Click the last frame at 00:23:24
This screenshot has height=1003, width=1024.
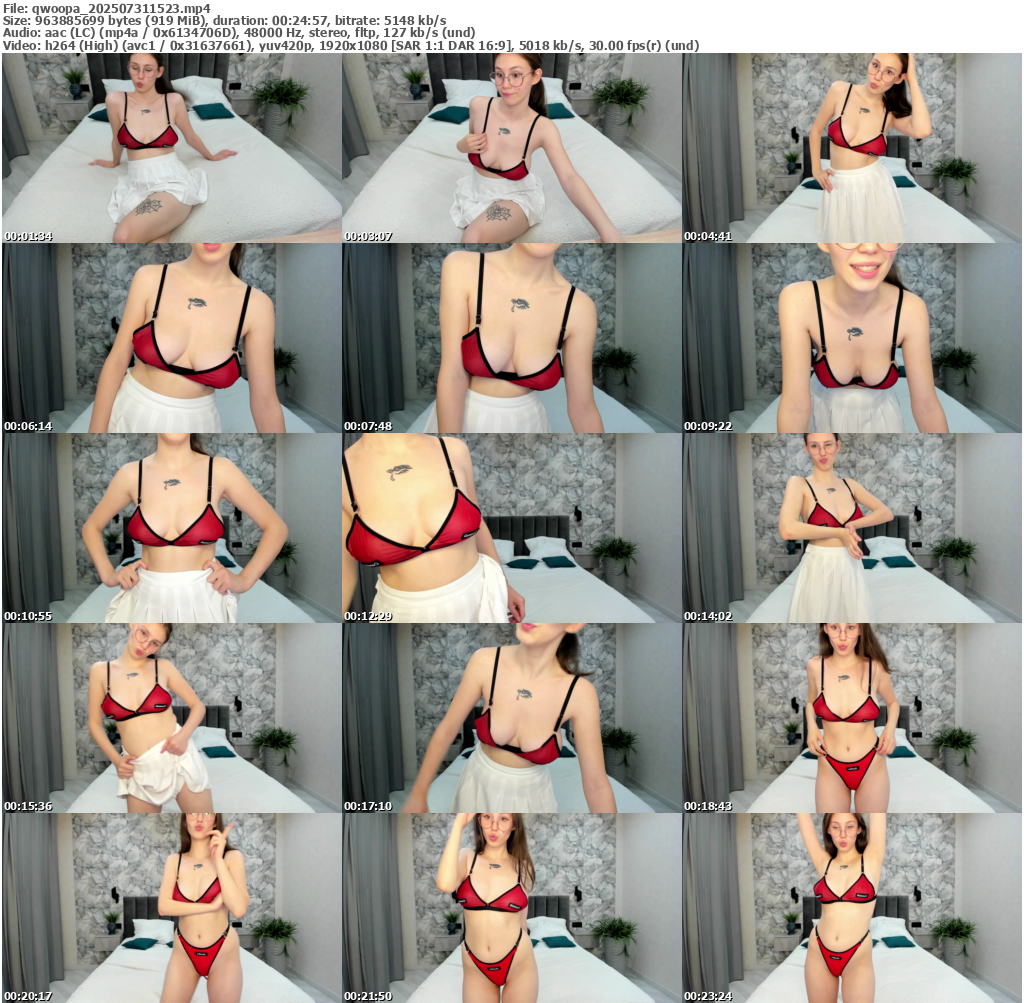[852, 908]
